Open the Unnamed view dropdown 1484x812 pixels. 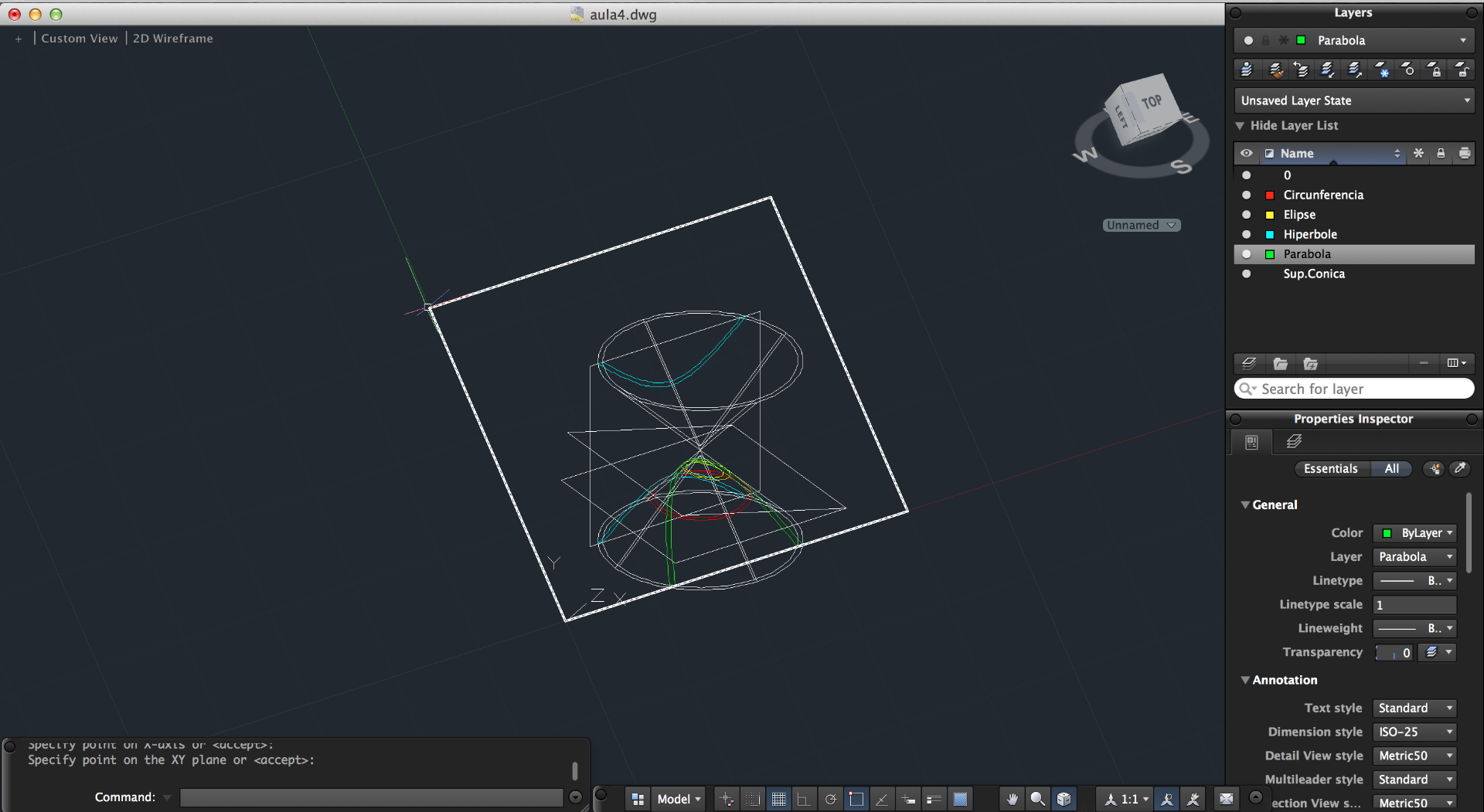pos(1141,225)
